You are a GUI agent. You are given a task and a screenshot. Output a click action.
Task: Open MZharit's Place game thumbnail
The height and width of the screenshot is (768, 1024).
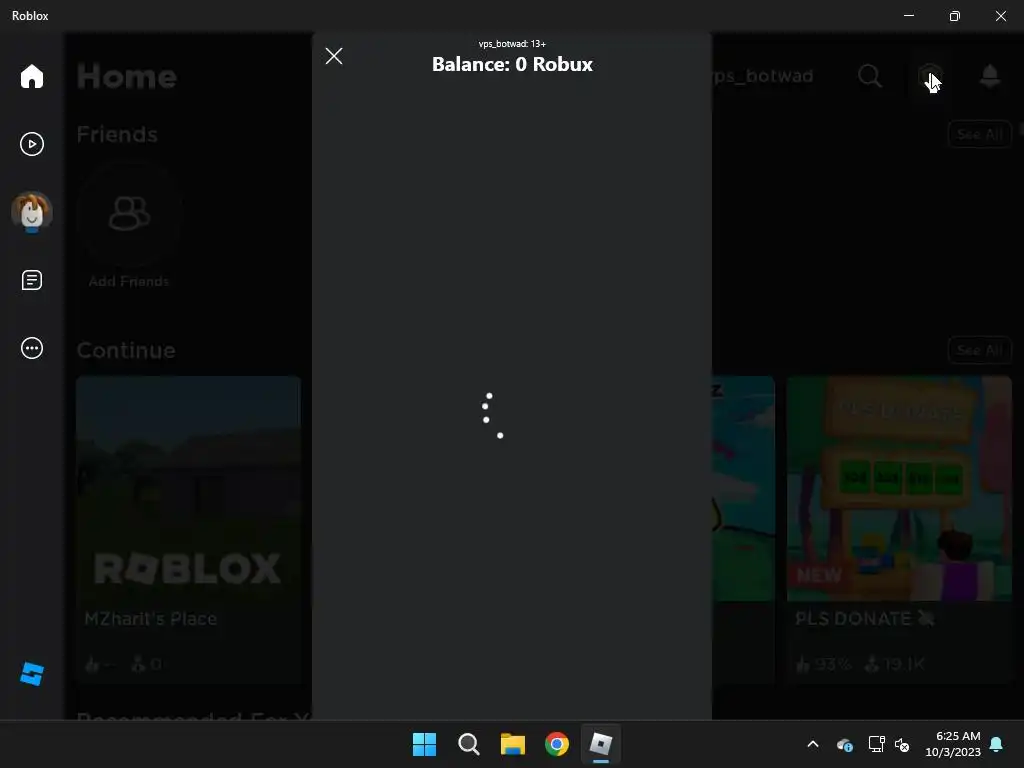[188, 488]
